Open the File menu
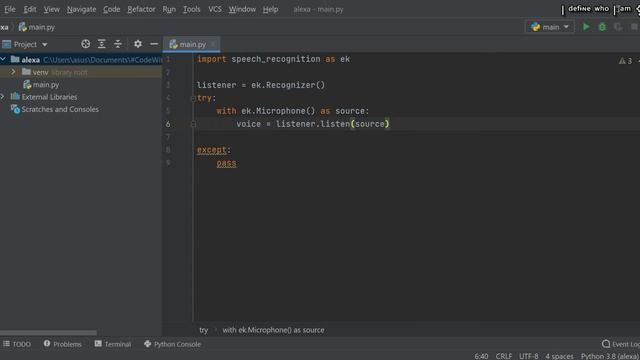The width and height of the screenshot is (640, 360). tap(10, 9)
